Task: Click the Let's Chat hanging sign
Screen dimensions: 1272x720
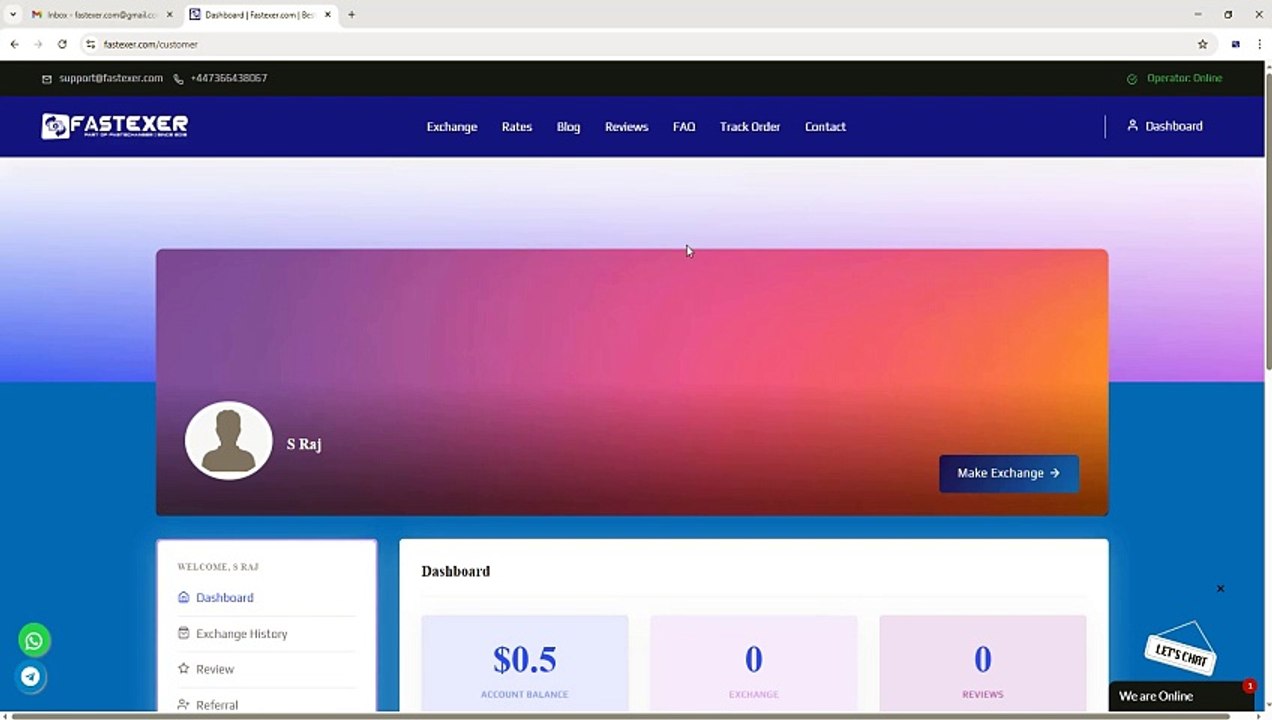Action: coord(1180,650)
